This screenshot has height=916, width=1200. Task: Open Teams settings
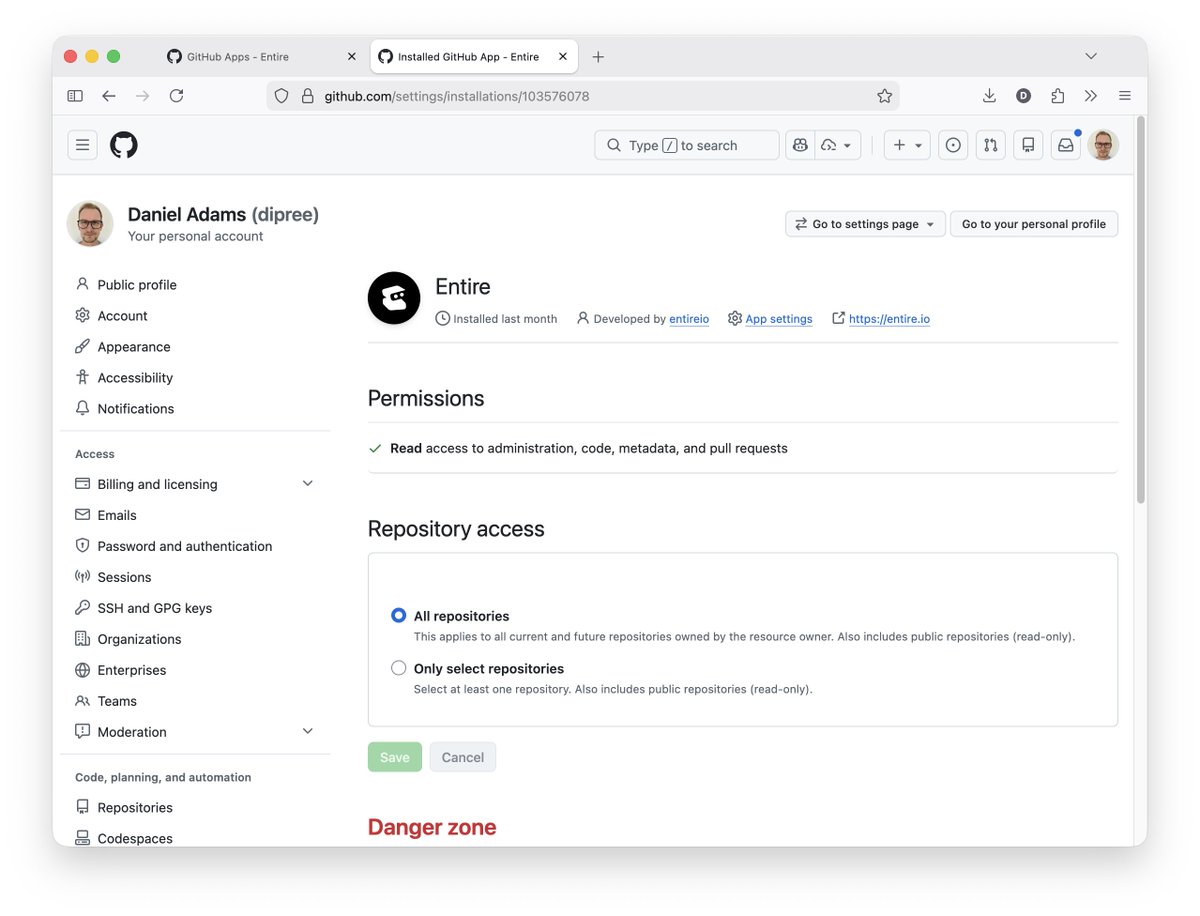click(x=117, y=701)
